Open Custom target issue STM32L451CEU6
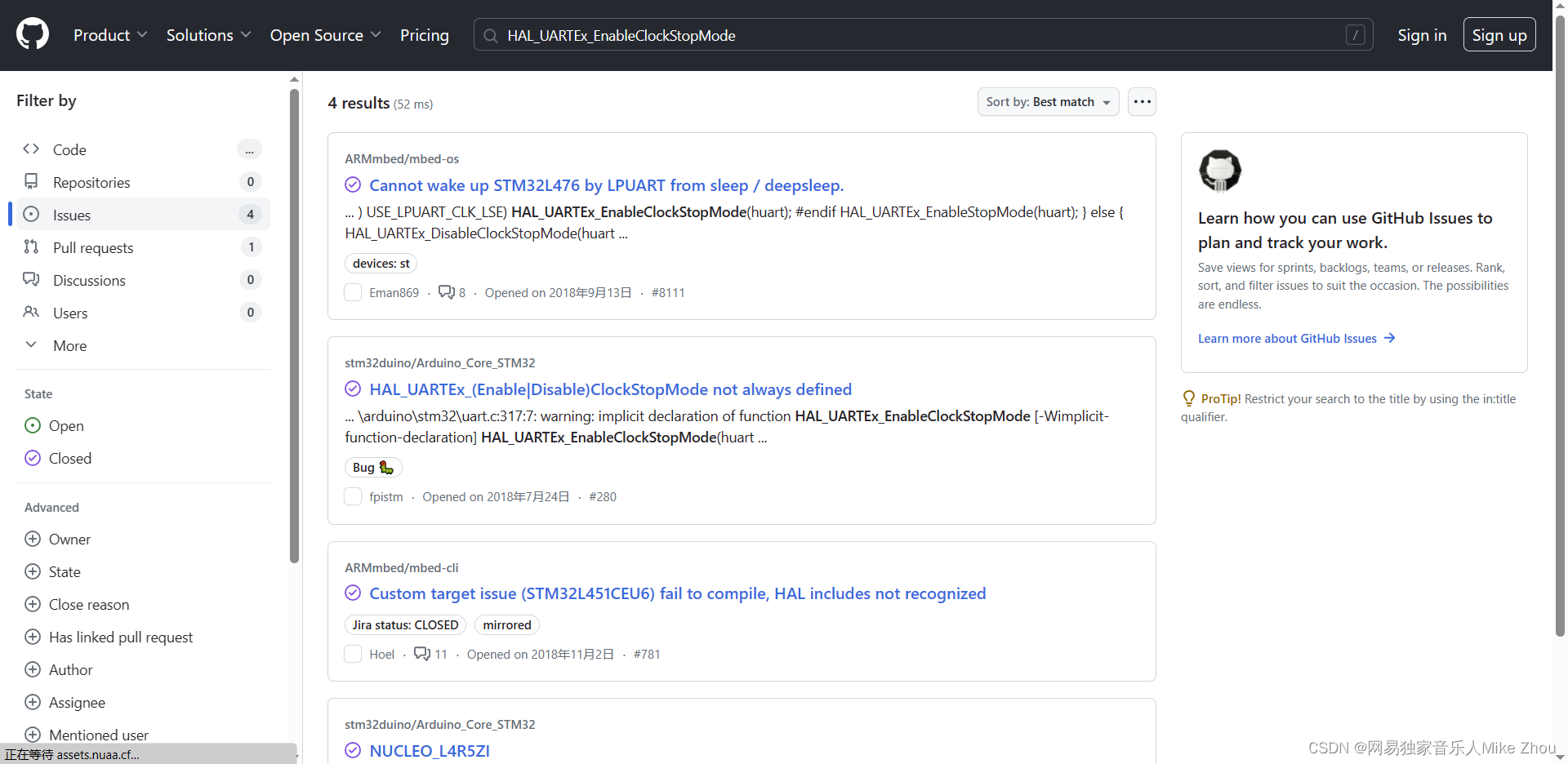 click(x=678, y=593)
